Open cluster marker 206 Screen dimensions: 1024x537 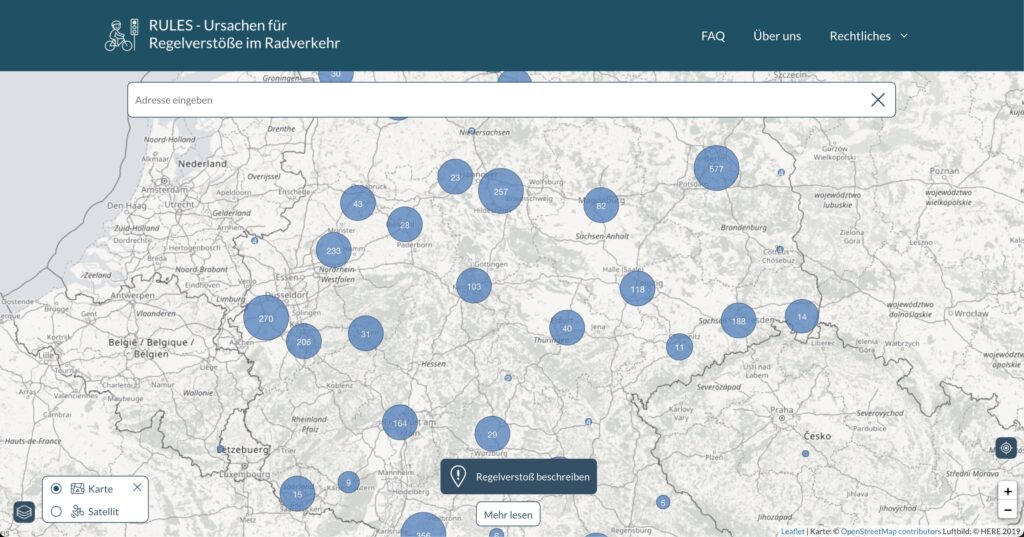304,341
